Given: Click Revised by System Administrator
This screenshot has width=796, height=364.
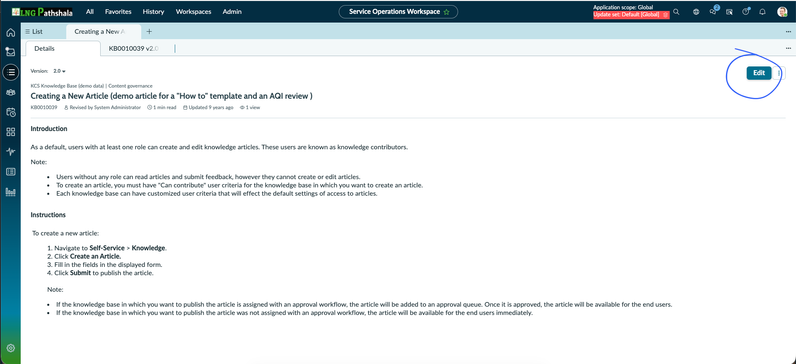Looking at the screenshot, I should tap(103, 108).
